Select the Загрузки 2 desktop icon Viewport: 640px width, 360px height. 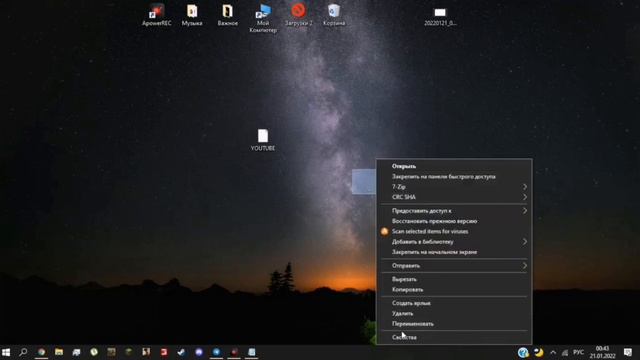[x=298, y=15]
